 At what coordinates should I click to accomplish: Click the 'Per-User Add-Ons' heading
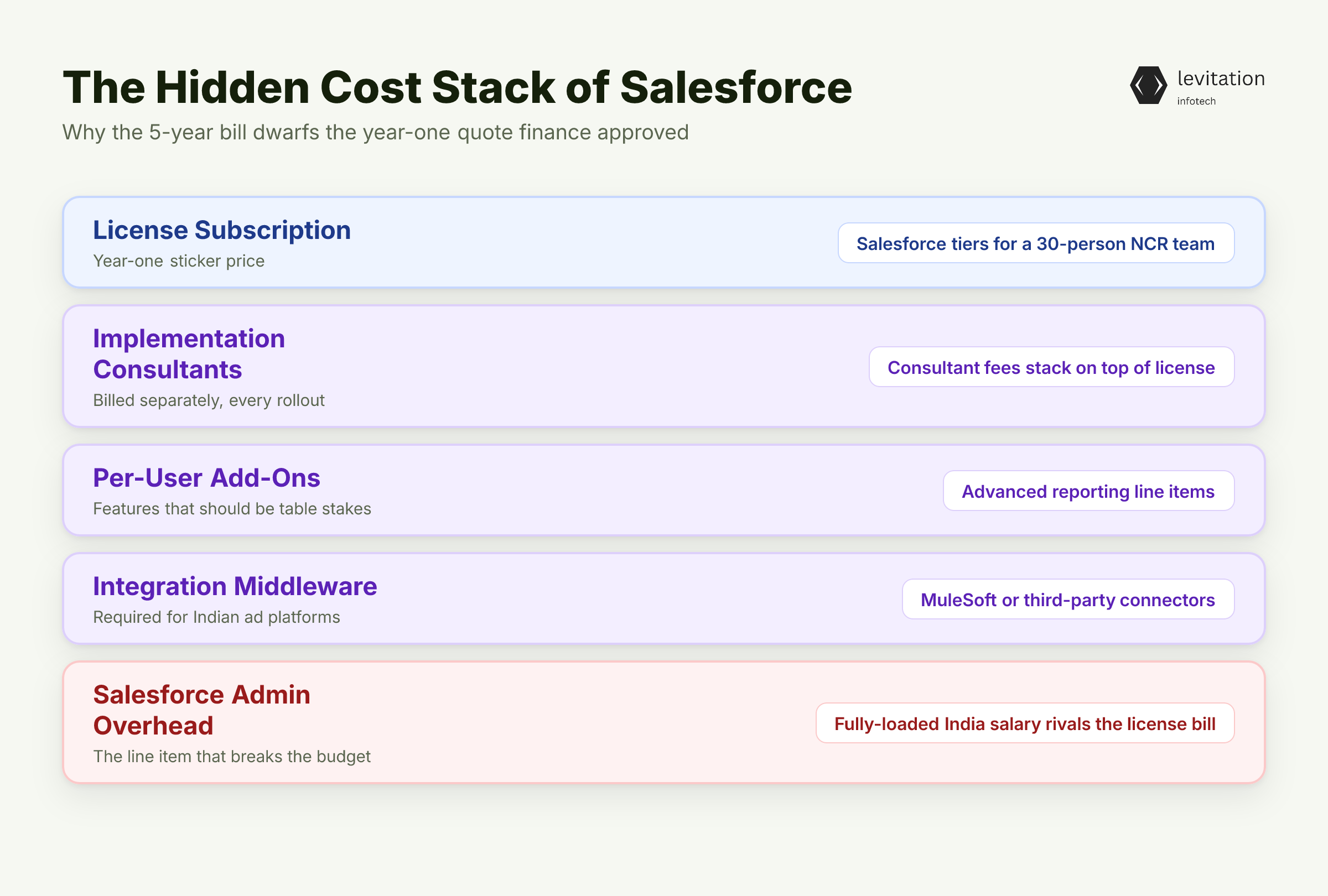click(206, 478)
